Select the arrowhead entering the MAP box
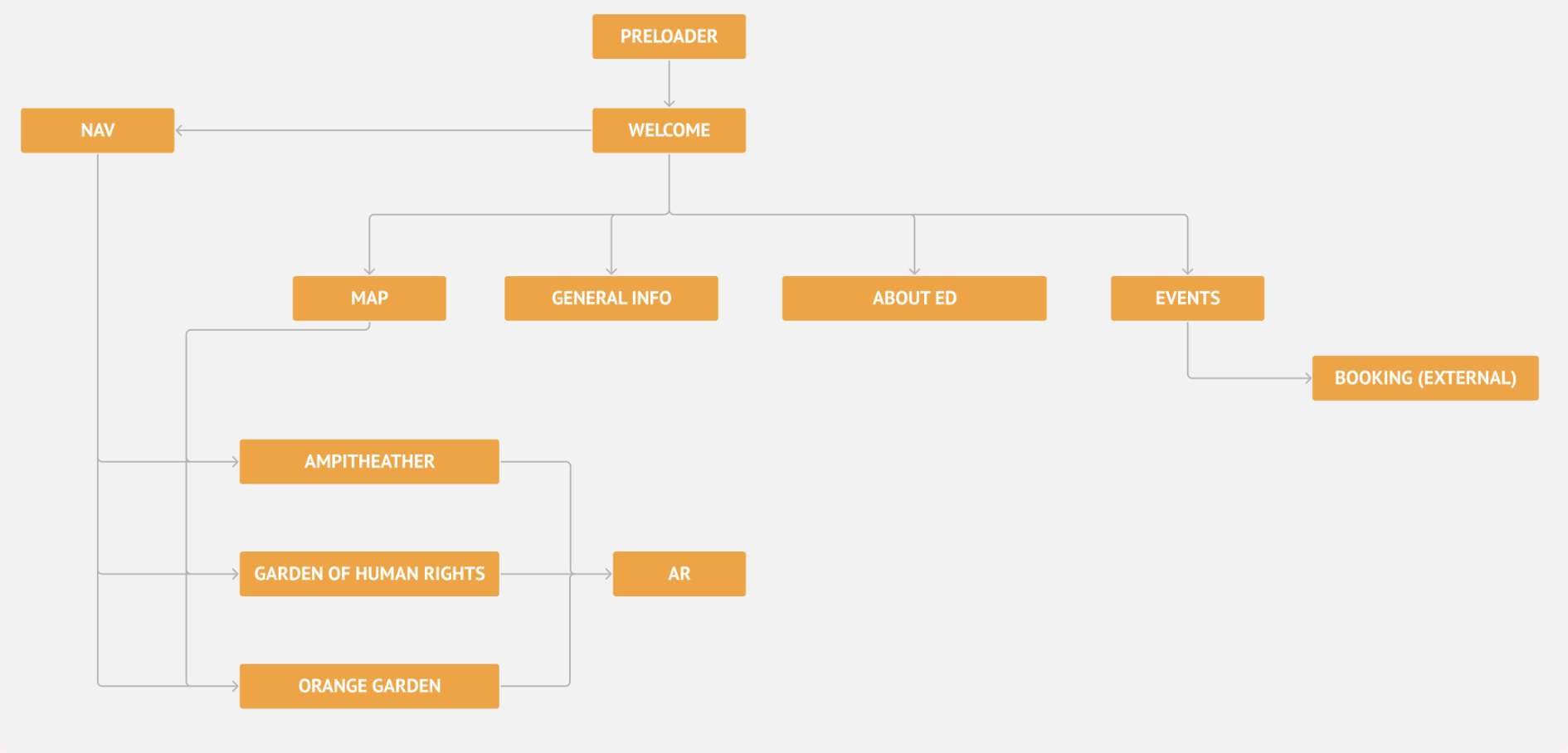This screenshot has width=1568, height=753. pos(369,270)
